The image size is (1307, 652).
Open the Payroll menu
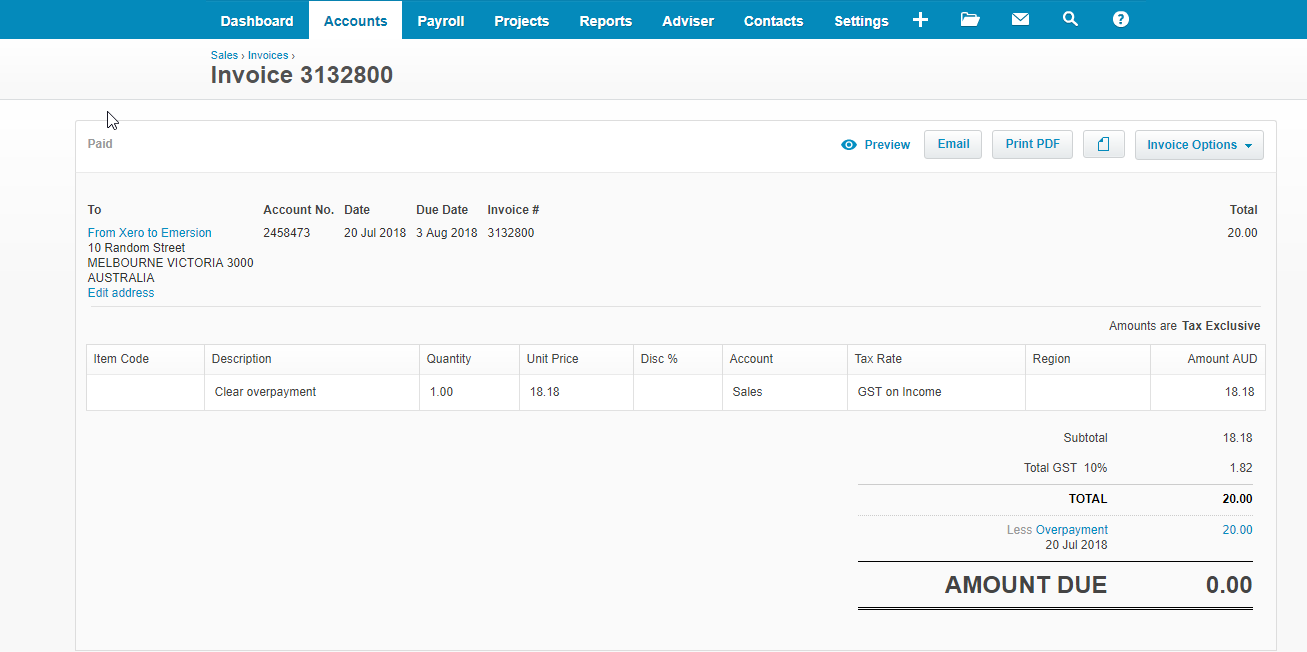pyautogui.click(x=440, y=21)
